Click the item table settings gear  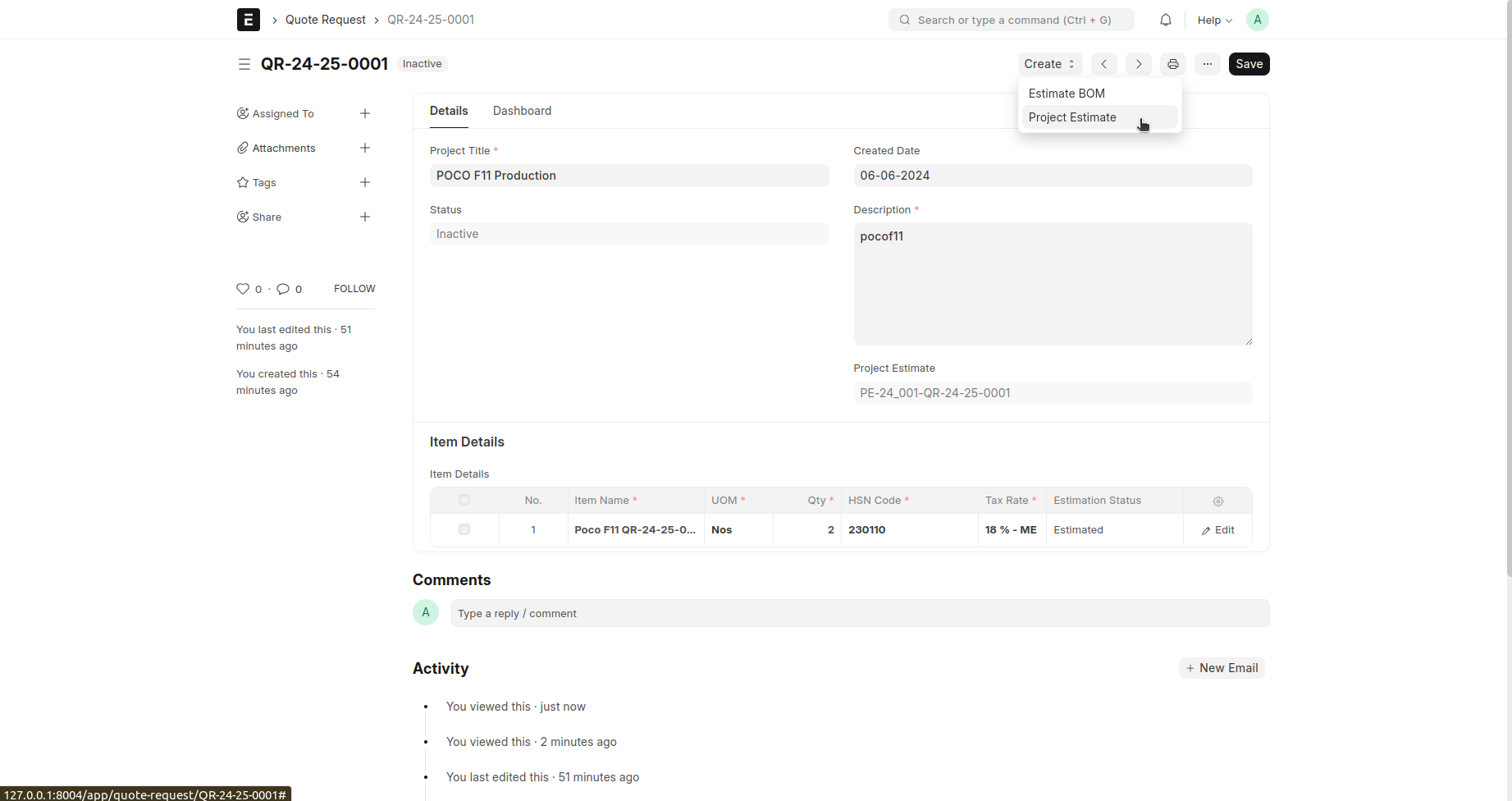pos(1218,501)
